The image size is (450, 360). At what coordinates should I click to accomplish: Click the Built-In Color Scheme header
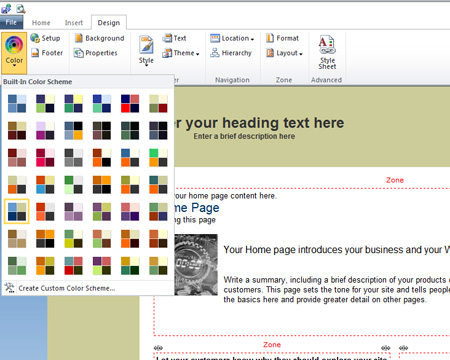point(38,82)
